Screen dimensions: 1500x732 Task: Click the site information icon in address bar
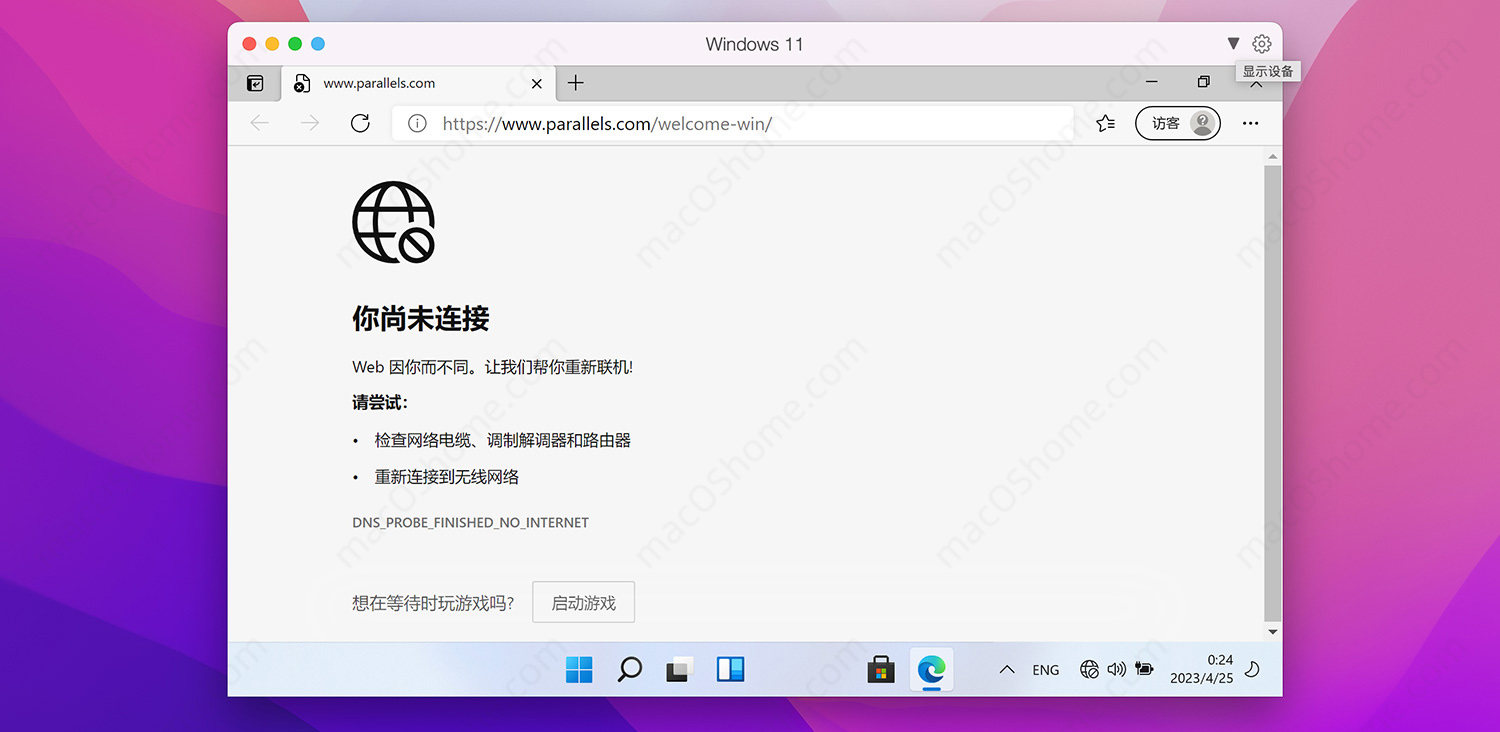(x=416, y=123)
